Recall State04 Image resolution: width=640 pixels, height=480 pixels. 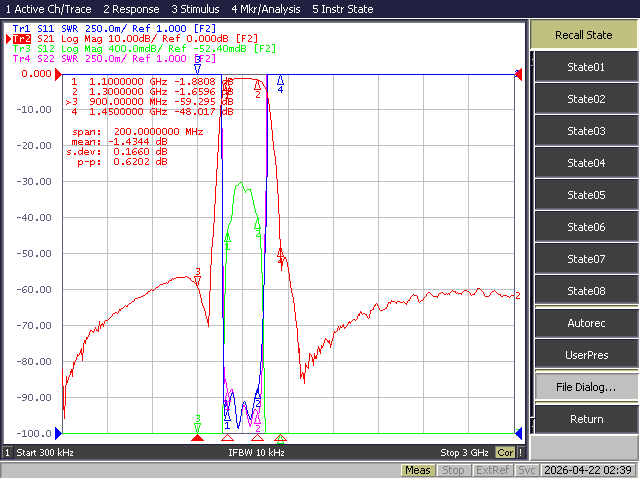click(x=586, y=163)
